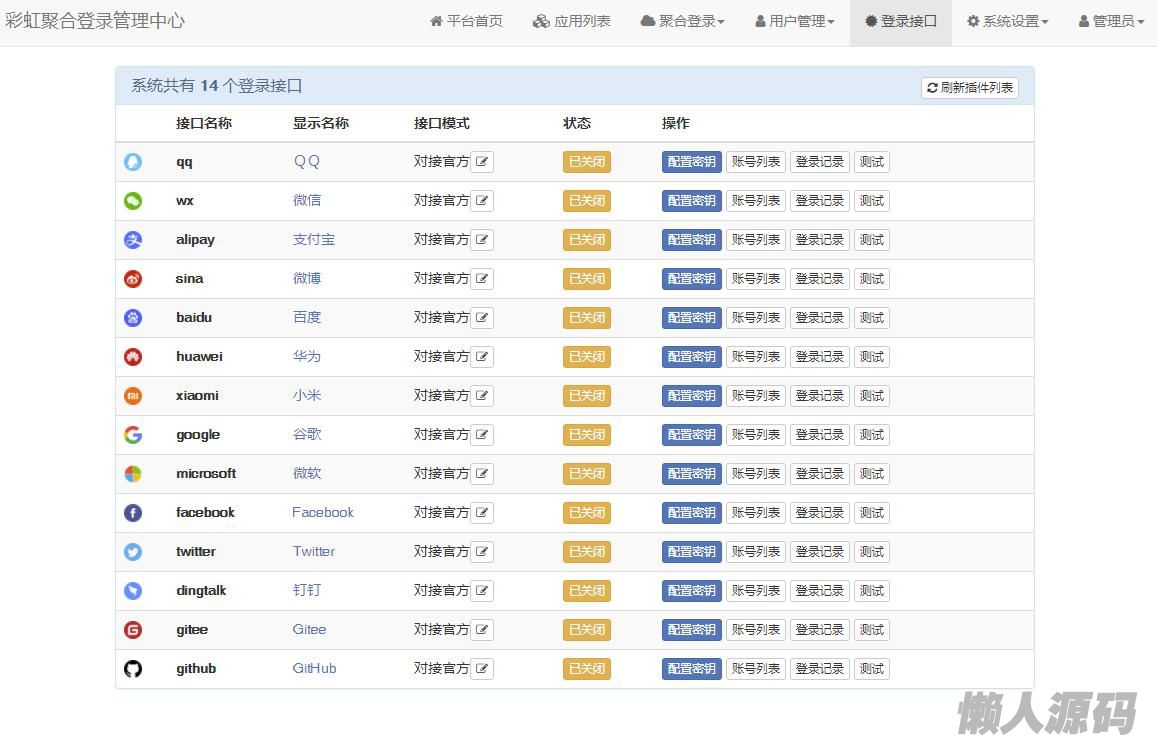Click the Baidu paw logo icon
1157x748 pixels.
pyautogui.click(x=133, y=318)
